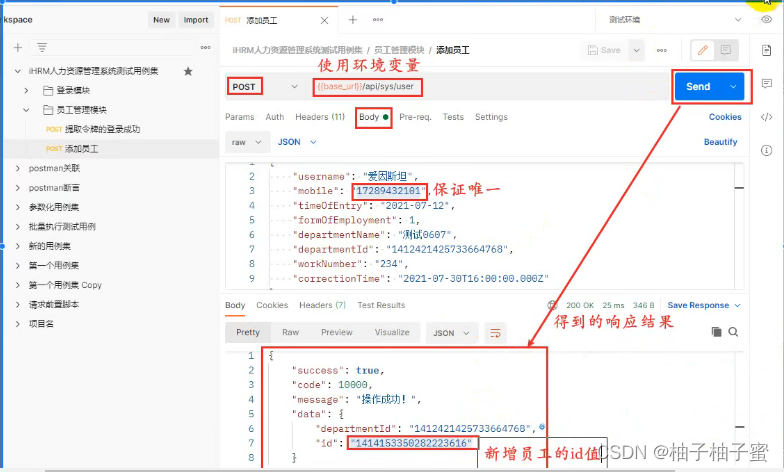The image size is (784, 472).
Task: Collapse the iHRM人力资源管理系统测试用例集 collection
Action: [18, 72]
